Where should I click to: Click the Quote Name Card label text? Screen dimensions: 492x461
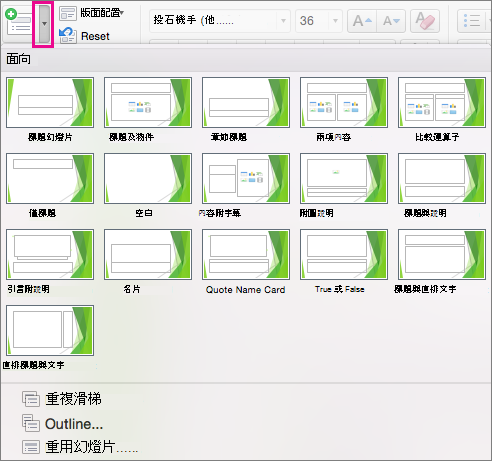coord(245,290)
